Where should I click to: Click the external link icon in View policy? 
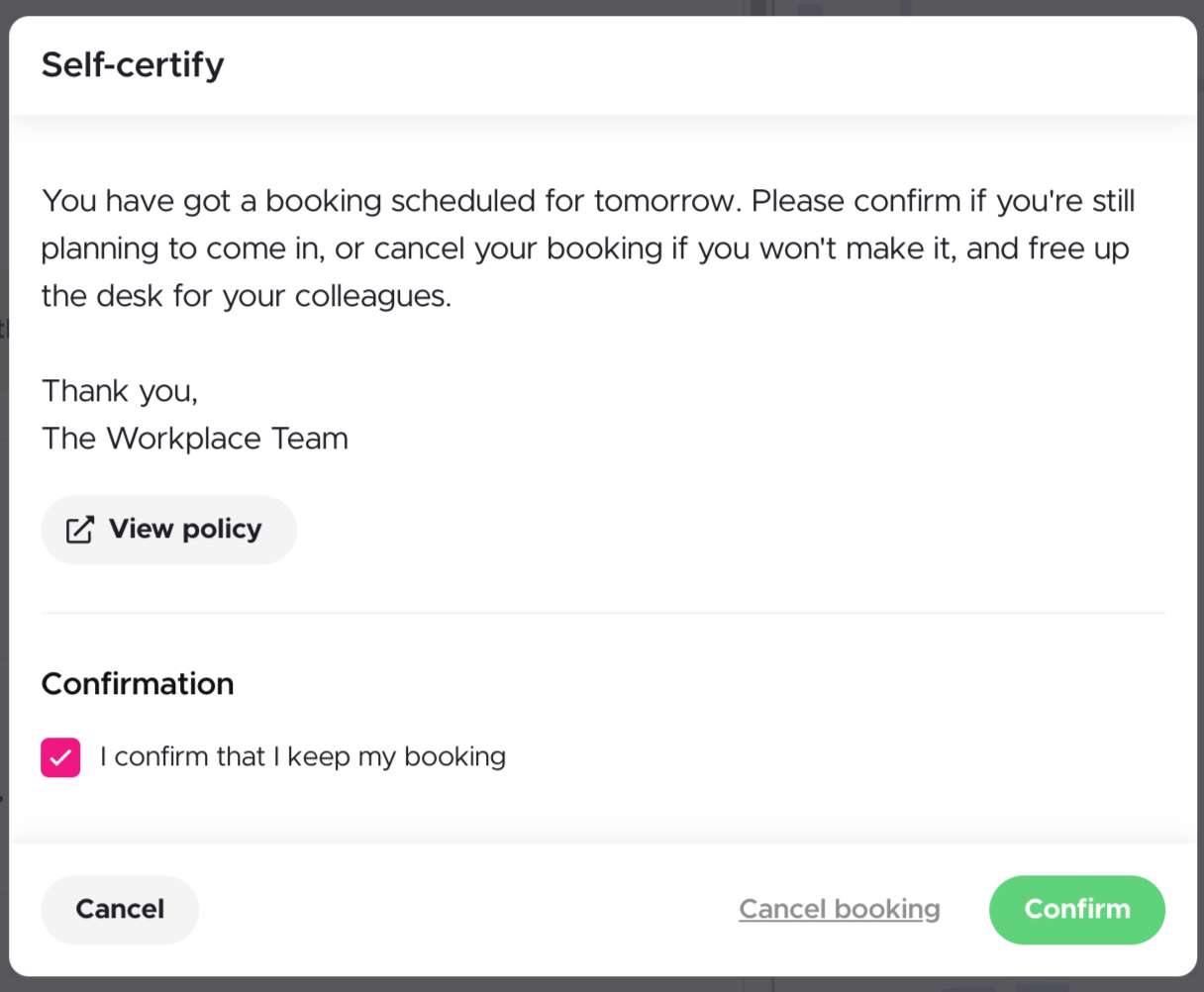(79, 530)
